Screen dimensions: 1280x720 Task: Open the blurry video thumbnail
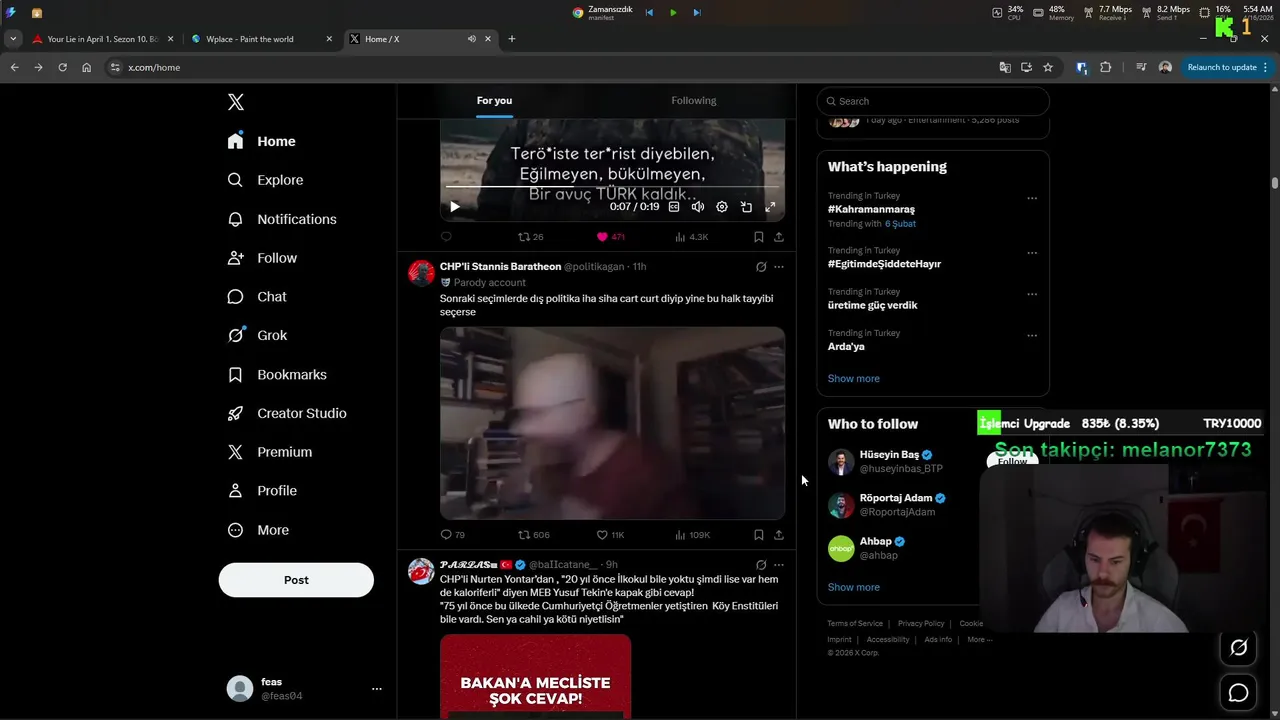612,423
